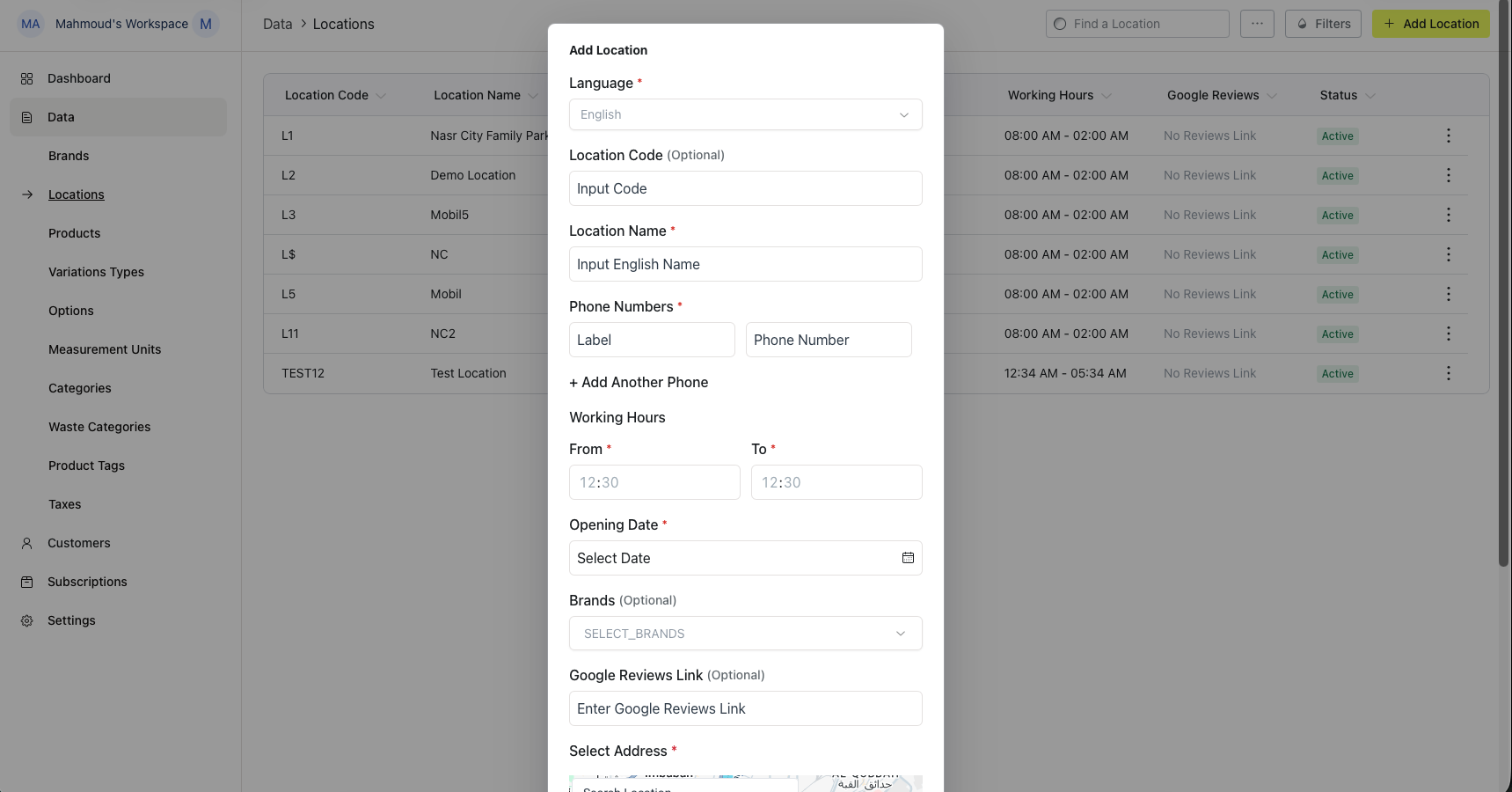Open the three-dot menu for row L$

pyautogui.click(x=1449, y=254)
